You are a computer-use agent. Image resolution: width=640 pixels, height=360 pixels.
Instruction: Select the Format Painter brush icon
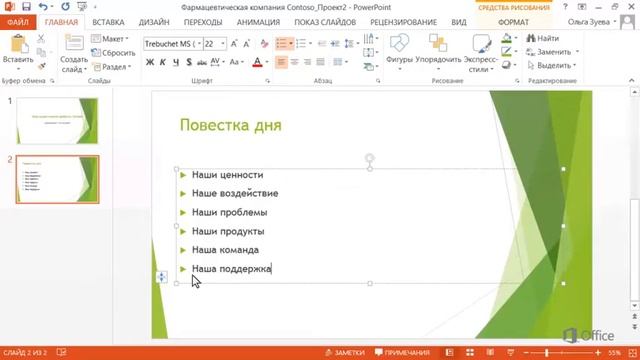[41, 66]
